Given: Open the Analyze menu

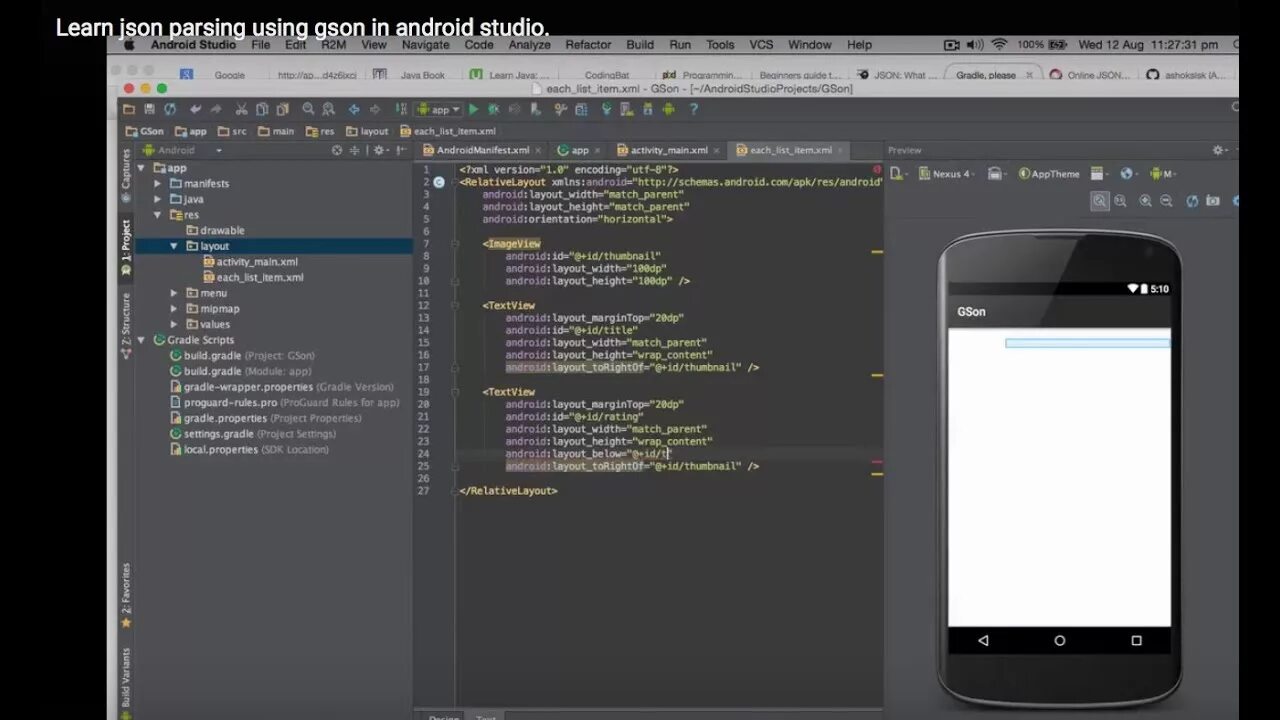Looking at the screenshot, I should (529, 45).
